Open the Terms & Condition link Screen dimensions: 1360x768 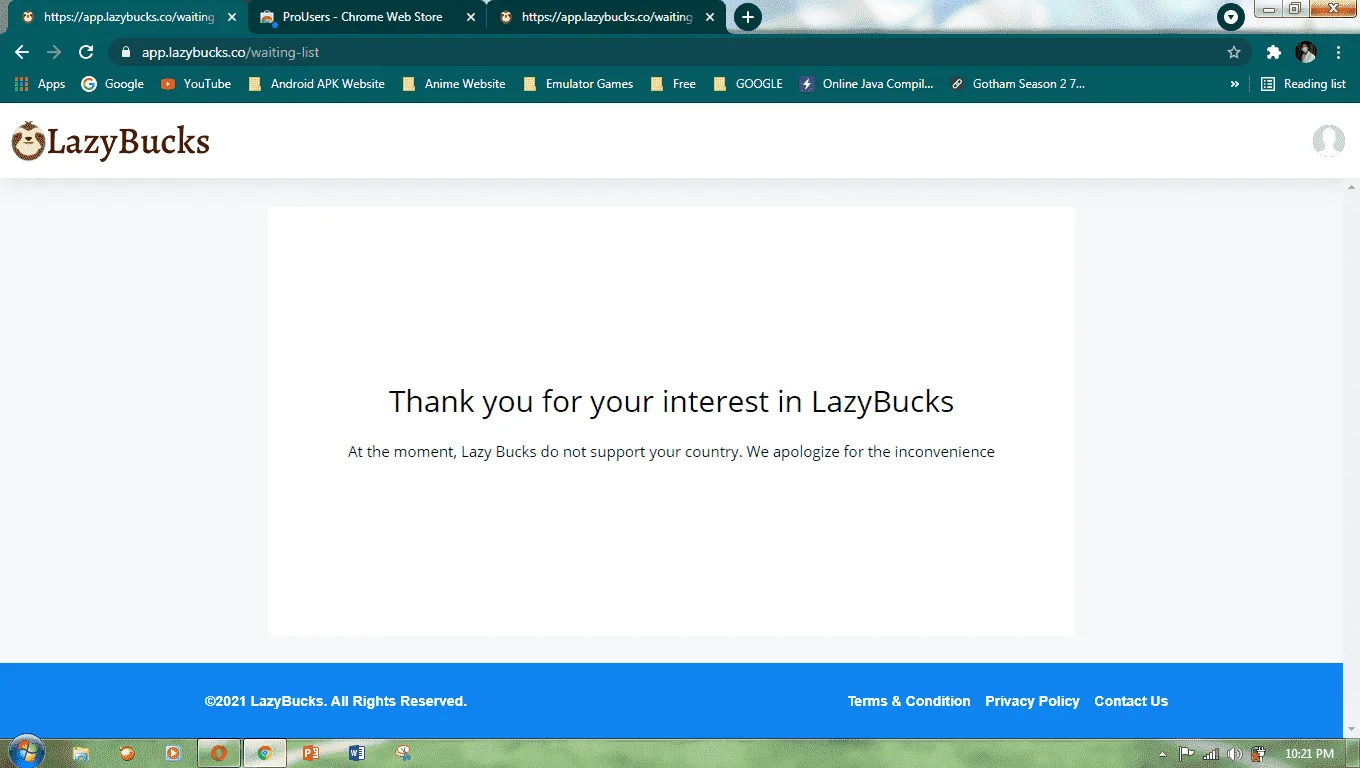pos(909,701)
